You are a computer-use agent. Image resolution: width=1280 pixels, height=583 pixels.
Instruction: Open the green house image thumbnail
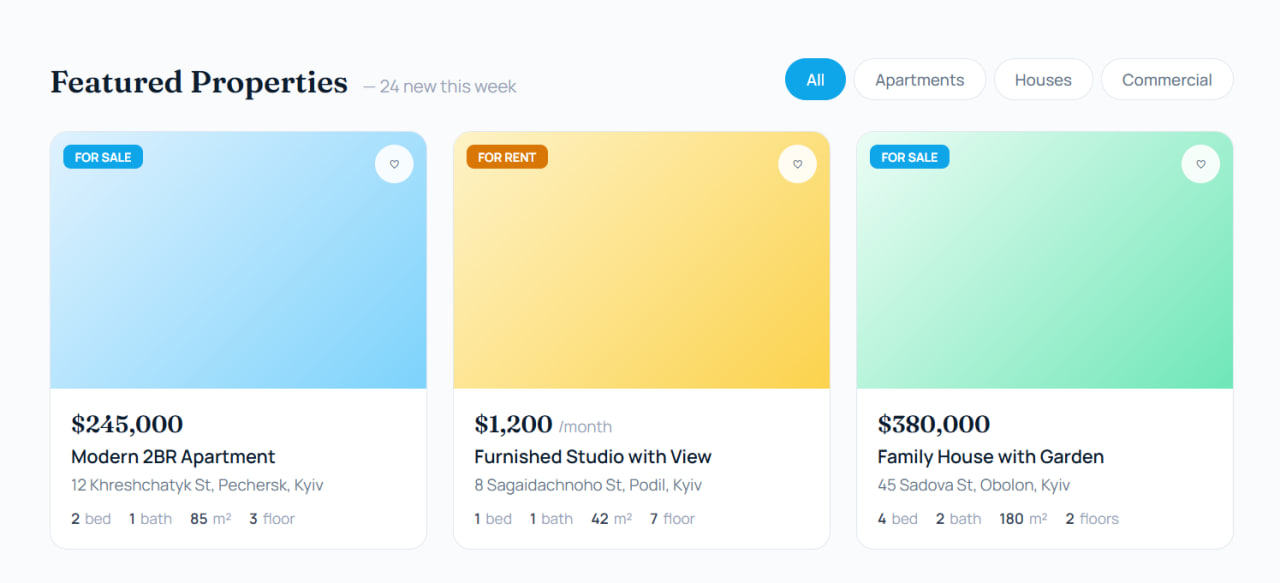pos(1044,280)
